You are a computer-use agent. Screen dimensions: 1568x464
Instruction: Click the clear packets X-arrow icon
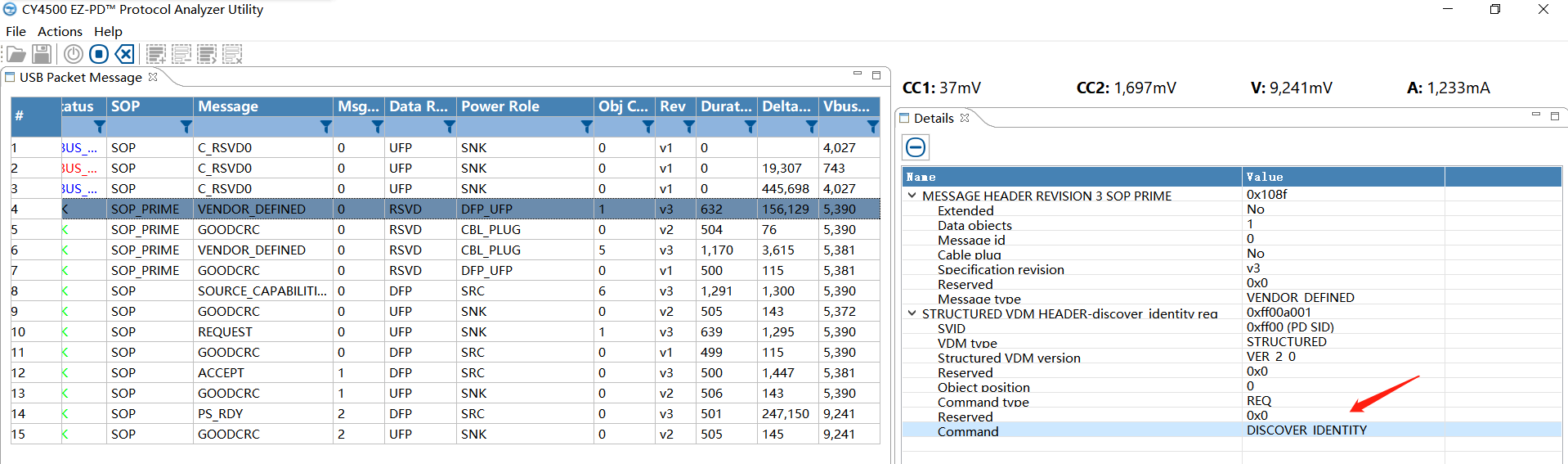pyautogui.click(x=124, y=54)
